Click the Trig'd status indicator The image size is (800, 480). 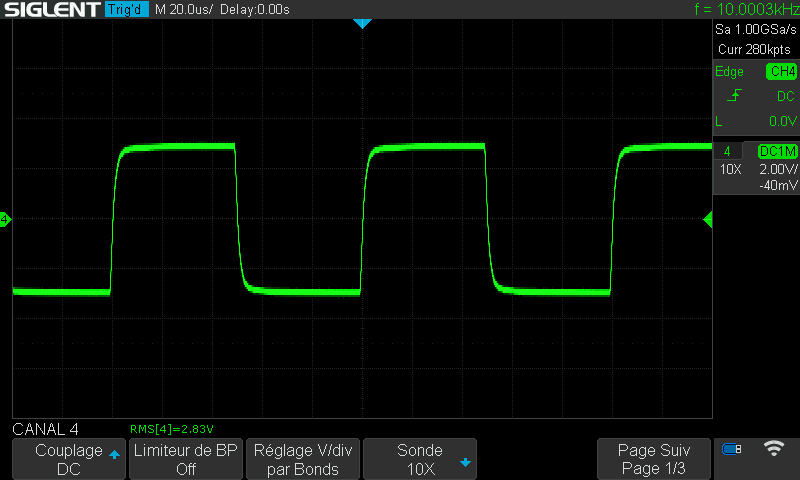pyautogui.click(x=125, y=10)
